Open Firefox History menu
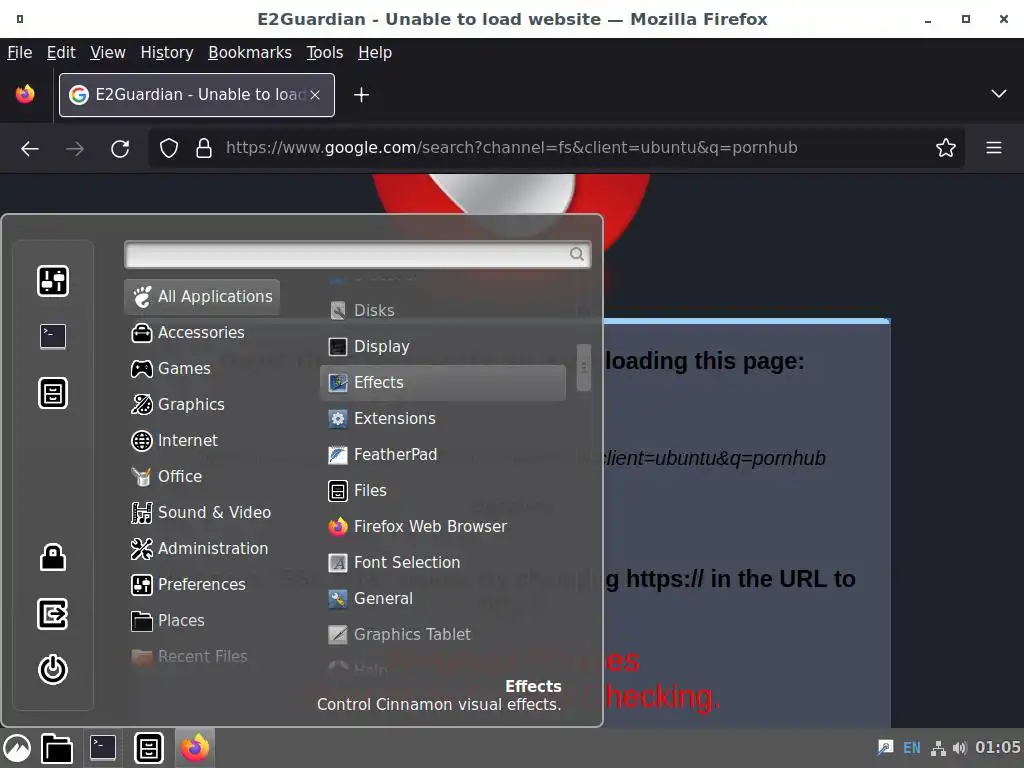This screenshot has width=1024, height=768. tap(167, 52)
